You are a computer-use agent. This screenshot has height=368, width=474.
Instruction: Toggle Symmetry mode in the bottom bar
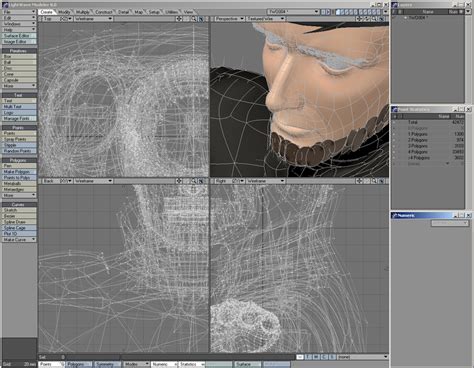point(107,364)
